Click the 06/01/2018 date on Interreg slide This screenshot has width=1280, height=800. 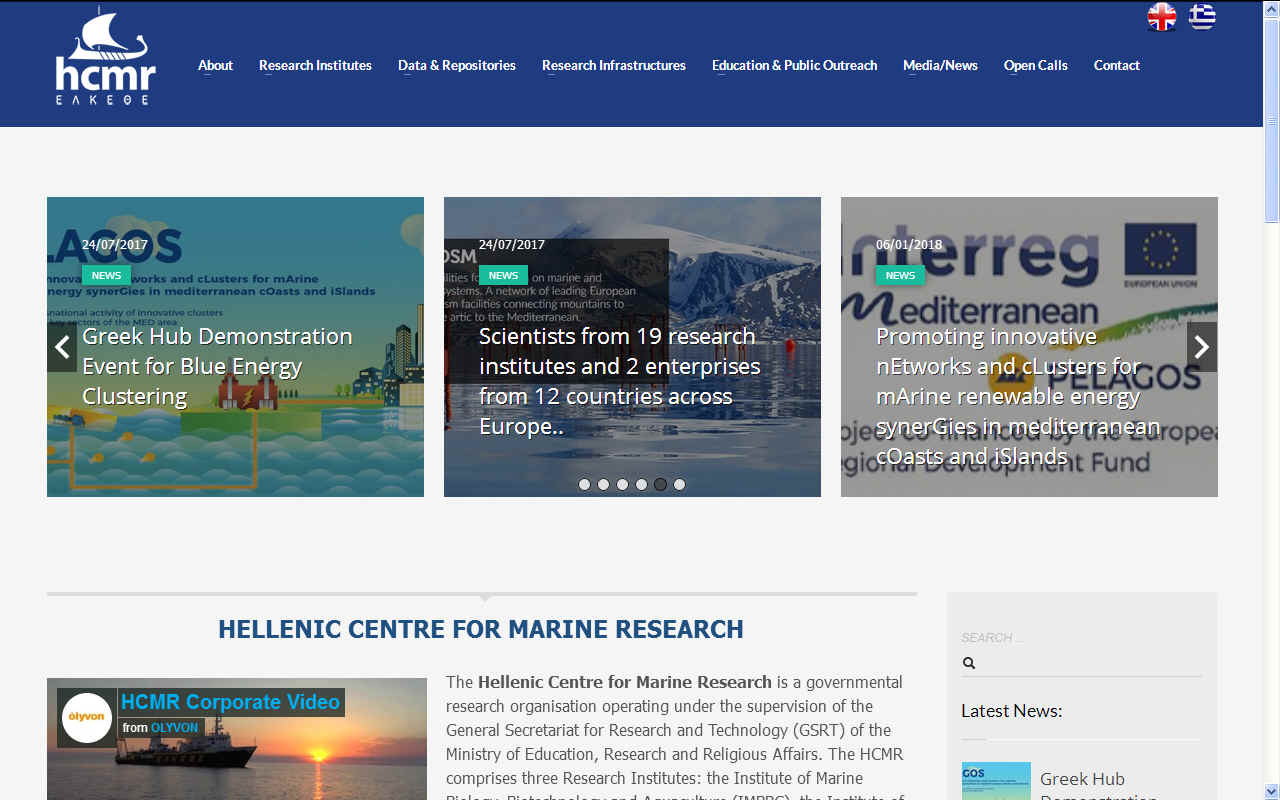pos(909,244)
